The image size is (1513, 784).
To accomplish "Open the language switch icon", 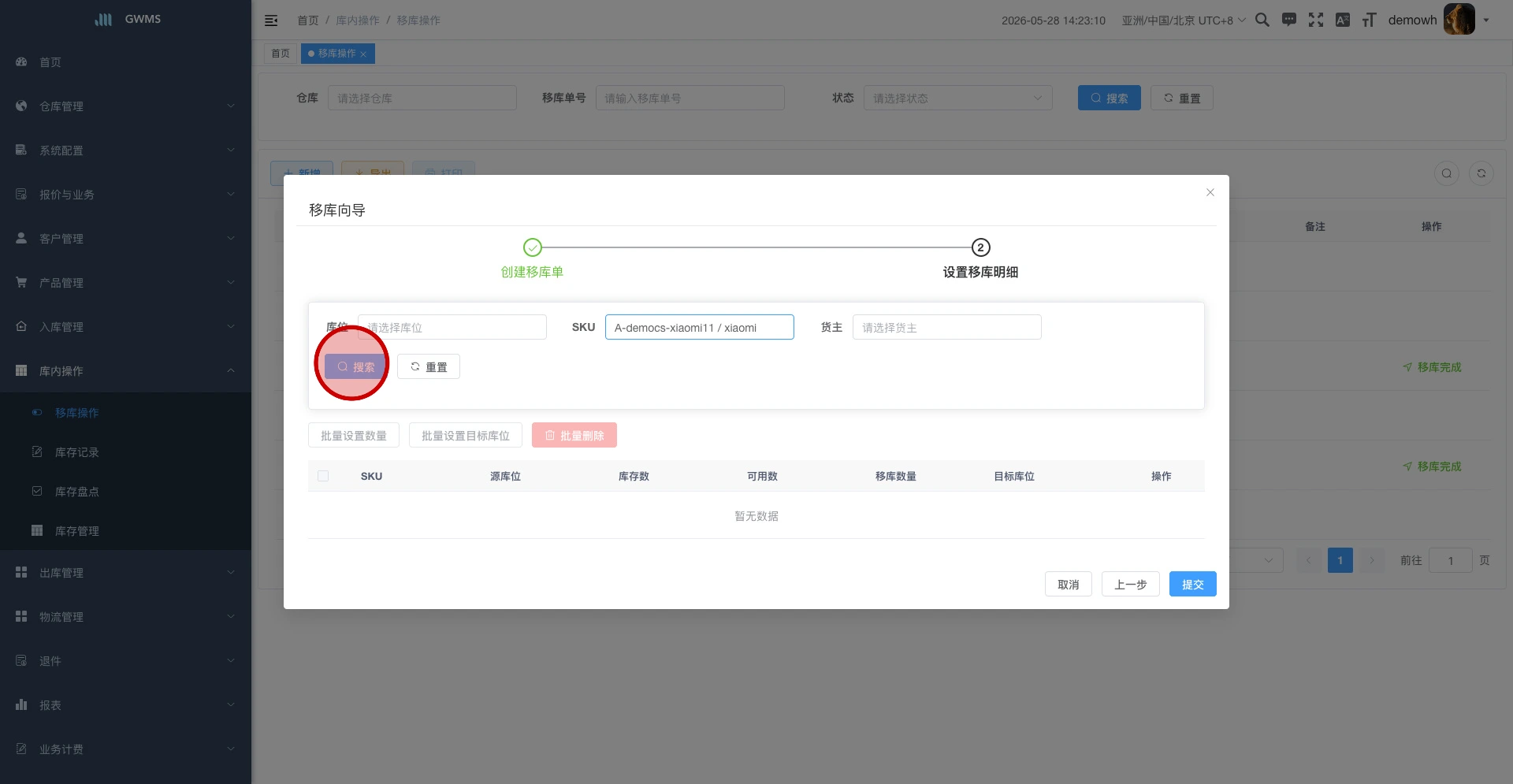I will [x=1343, y=20].
